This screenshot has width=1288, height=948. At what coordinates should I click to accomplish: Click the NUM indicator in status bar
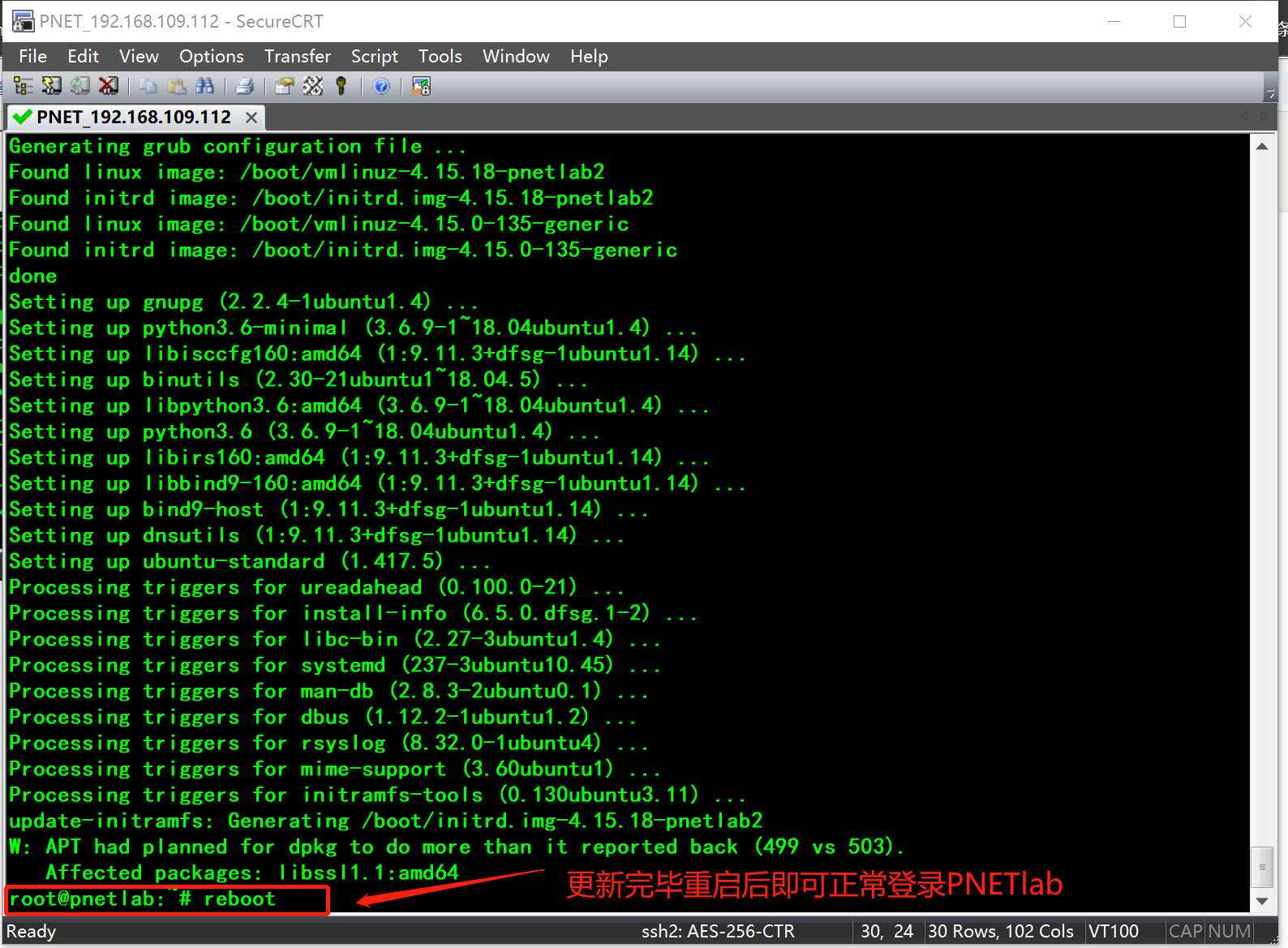point(1229,931)
